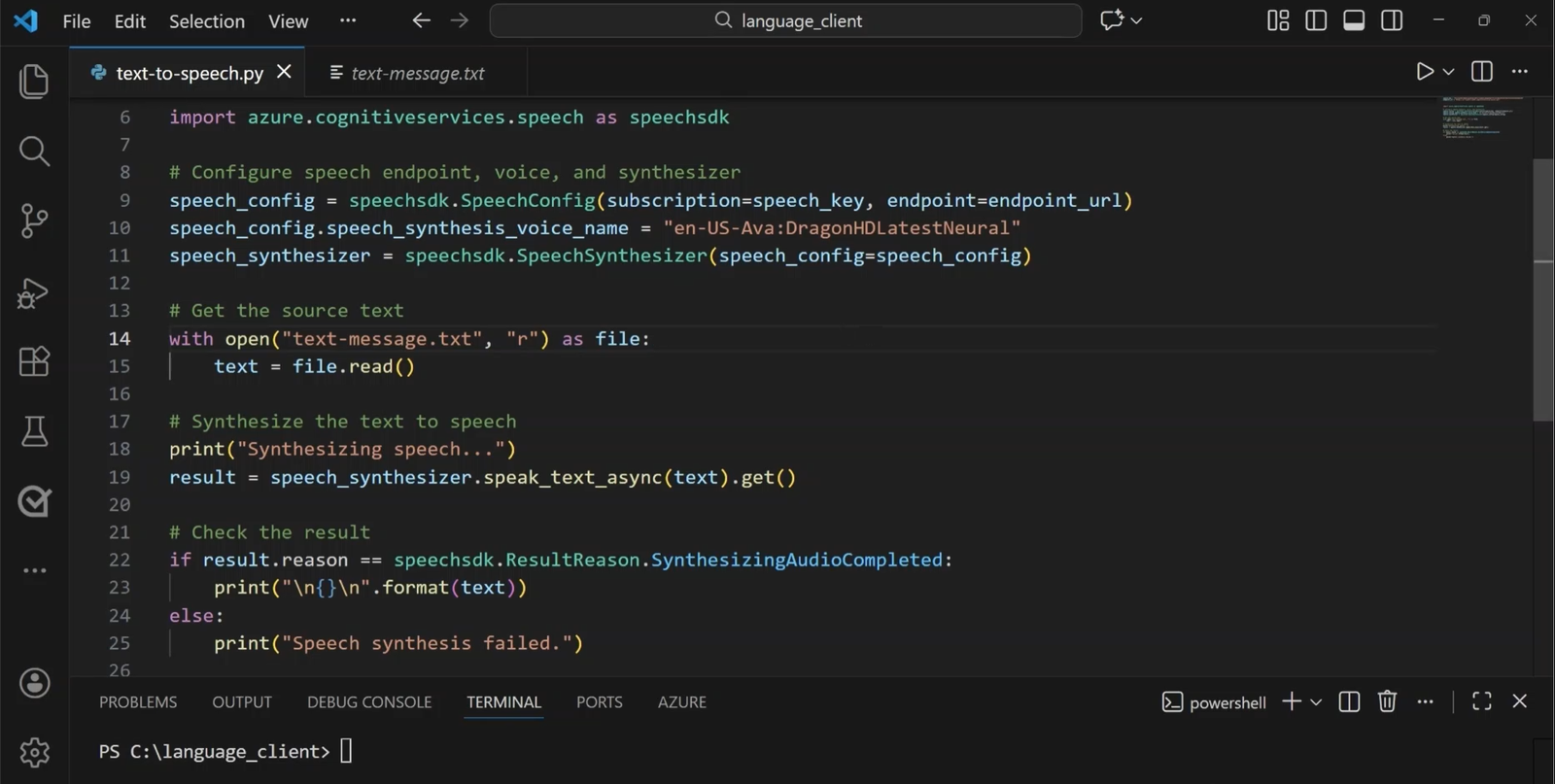The height and width of the screenshot is (784, 1555).
Task: Split the terminal panel
Action: pos(1349,701)
